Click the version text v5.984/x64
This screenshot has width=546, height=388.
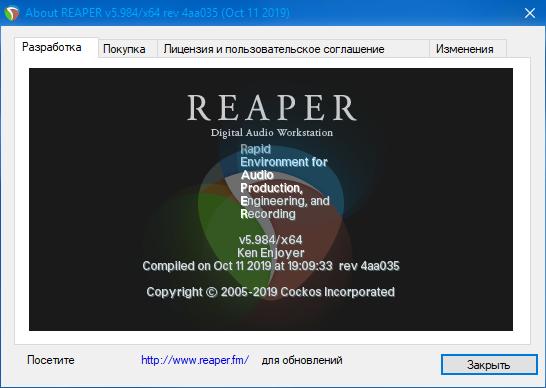(x=271, y=240)
